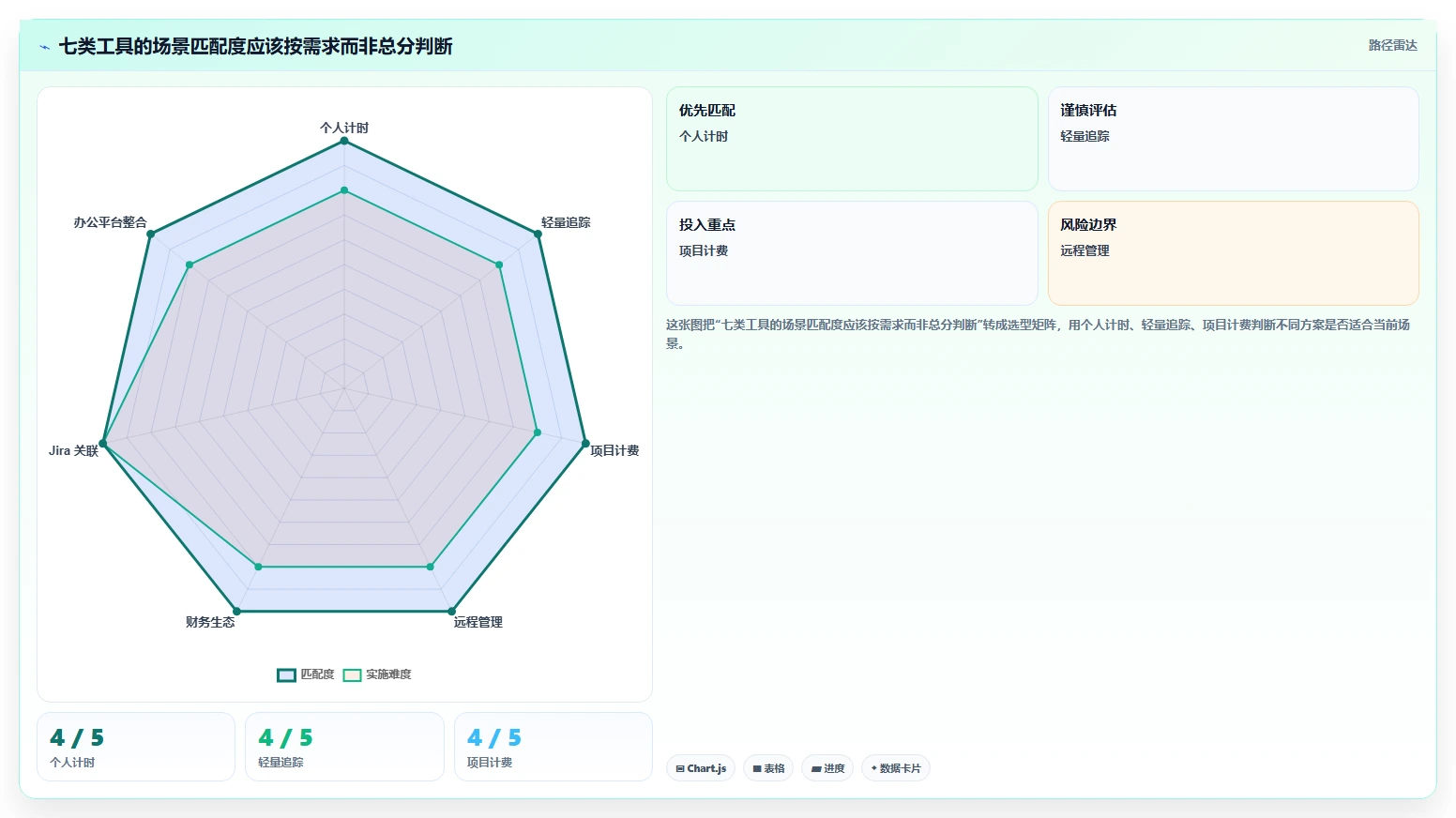Click the lightning icon beside the title
The width and height of the screenshot is (1456, 818).
point(44,47)
